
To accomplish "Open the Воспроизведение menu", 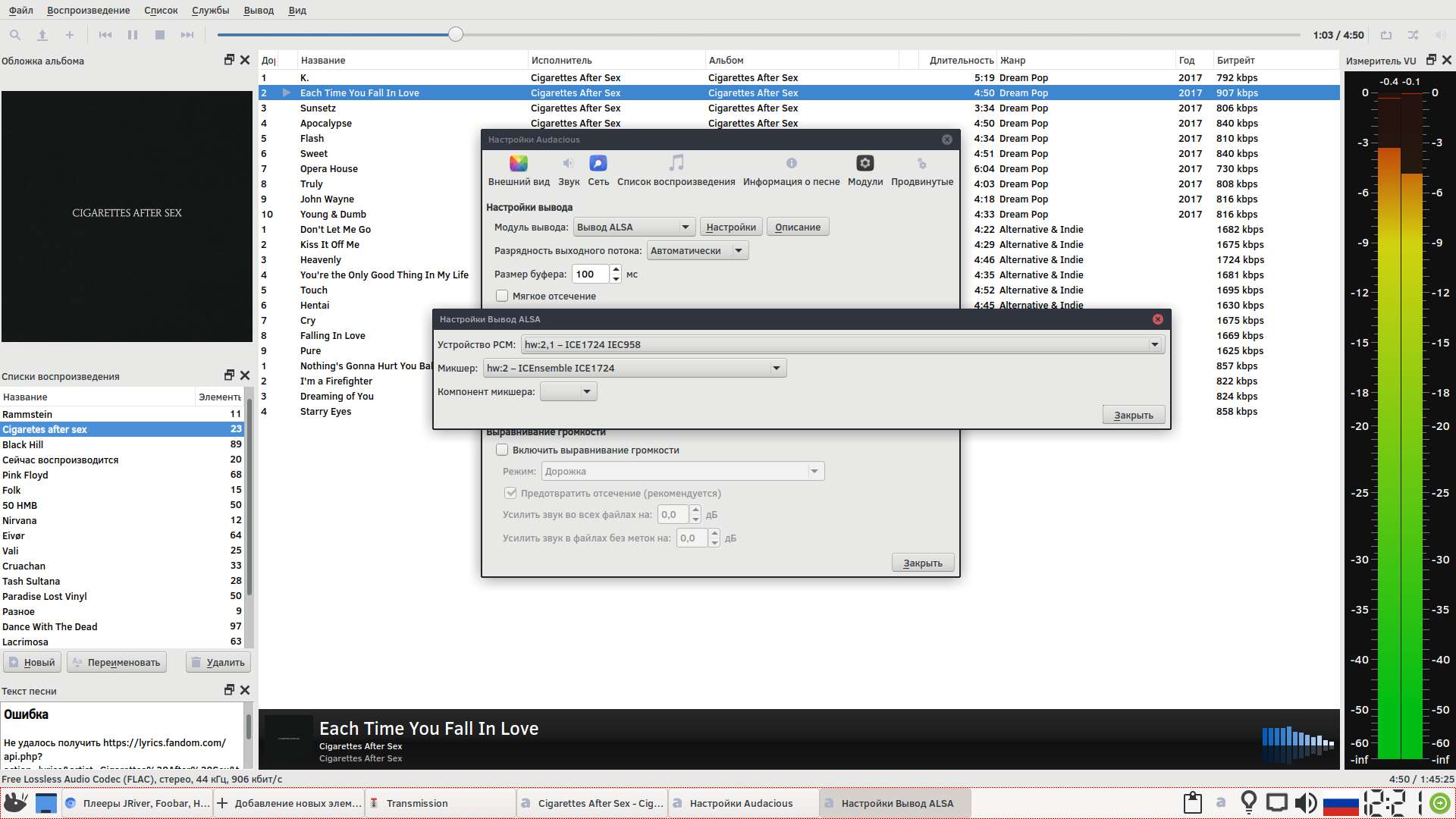I will (88, 10).
